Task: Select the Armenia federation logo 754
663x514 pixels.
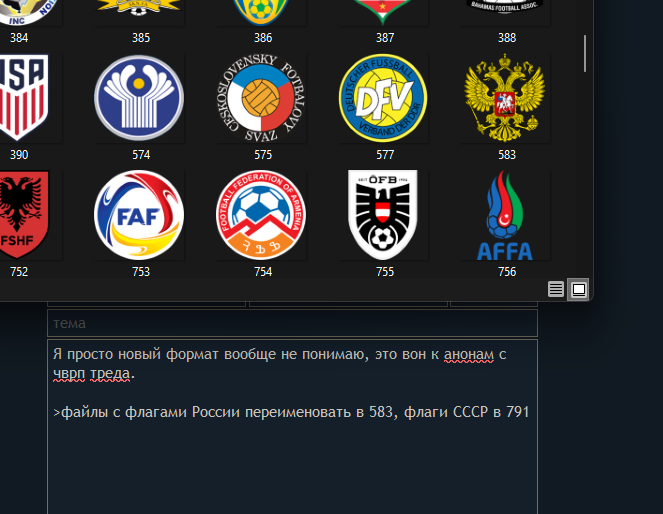Action: pyautogui.click(x=261, y=215)
